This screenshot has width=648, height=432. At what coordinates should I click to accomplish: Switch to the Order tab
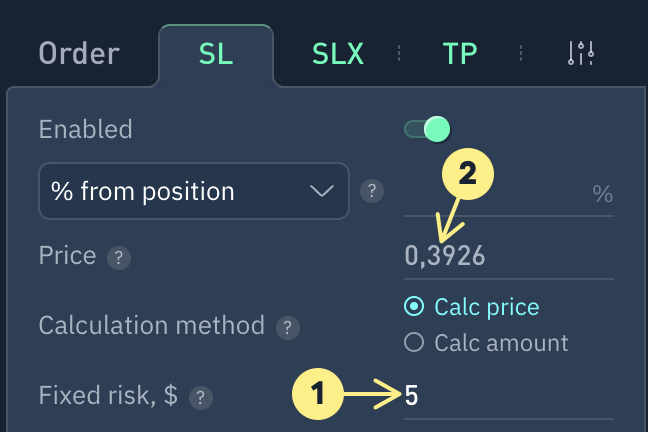pyautogui.click(x=79, y=53)
